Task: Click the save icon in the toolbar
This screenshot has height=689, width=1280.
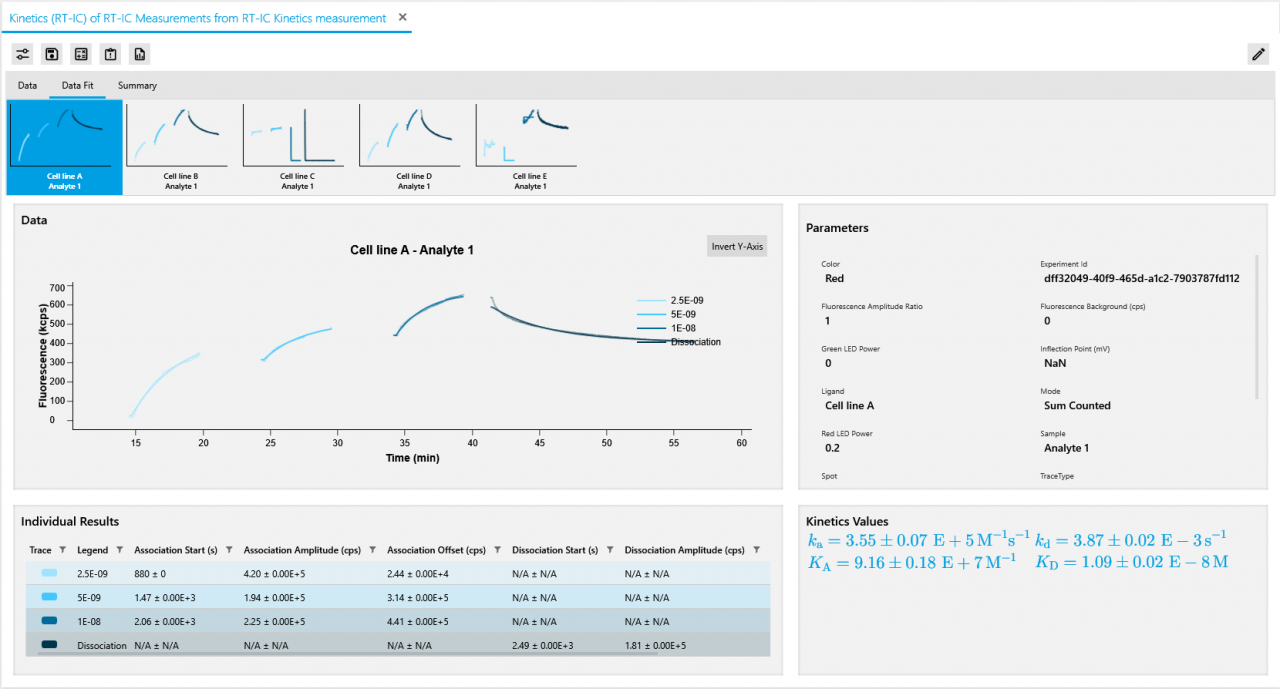Action: point(51,54)
